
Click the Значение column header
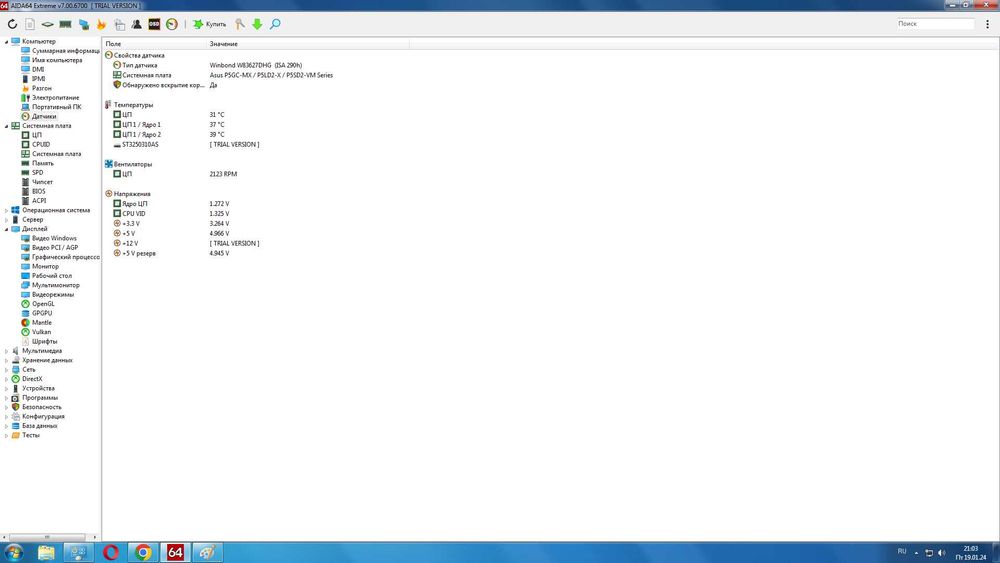click(x=308, y=44)
